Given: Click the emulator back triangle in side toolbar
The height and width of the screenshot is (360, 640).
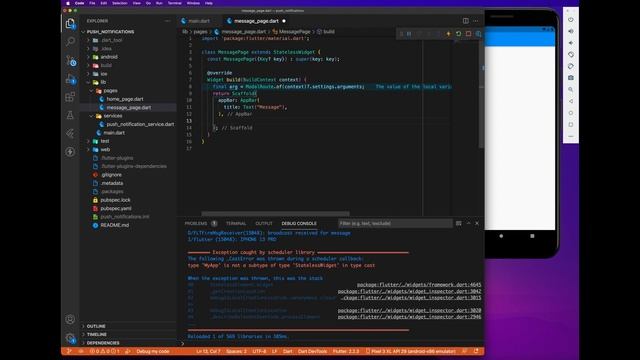Looking at the screenshot, I should pos(571,101).
